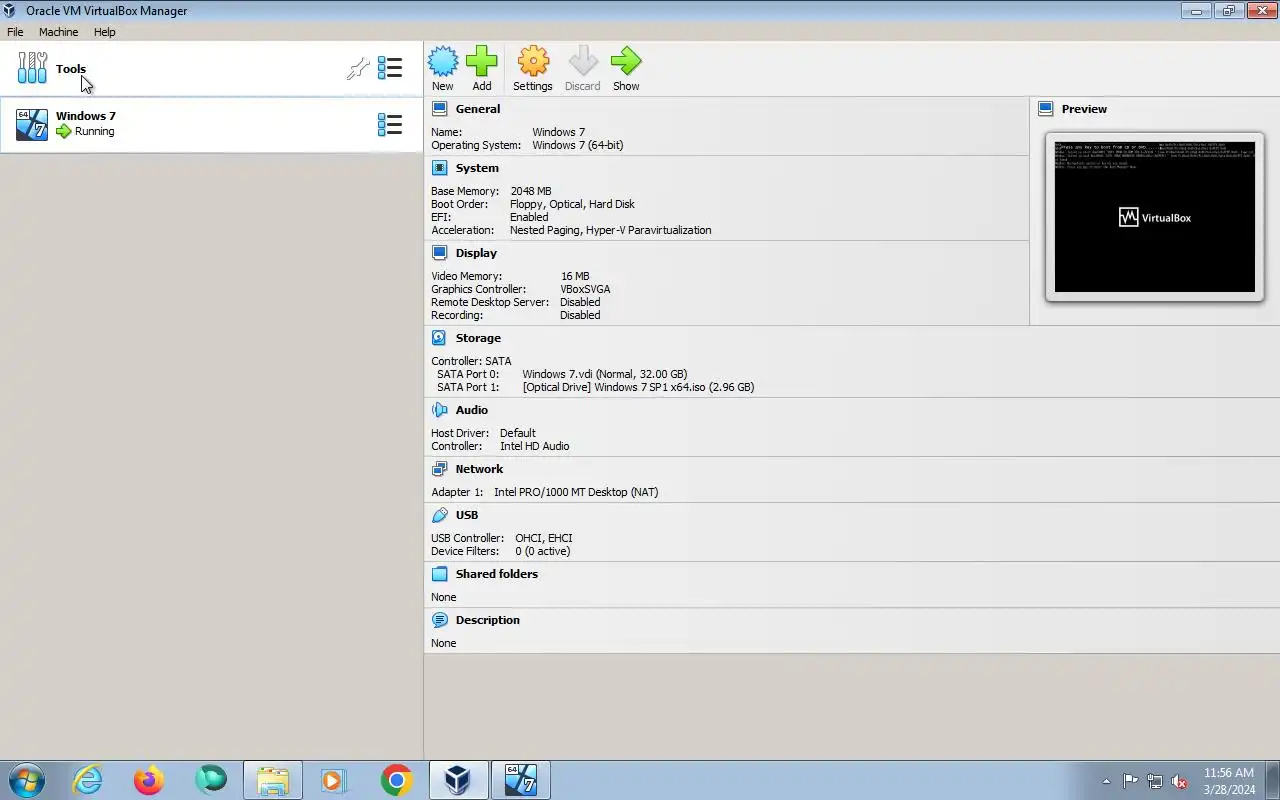Click the General section icon

(x=440, y=109)
